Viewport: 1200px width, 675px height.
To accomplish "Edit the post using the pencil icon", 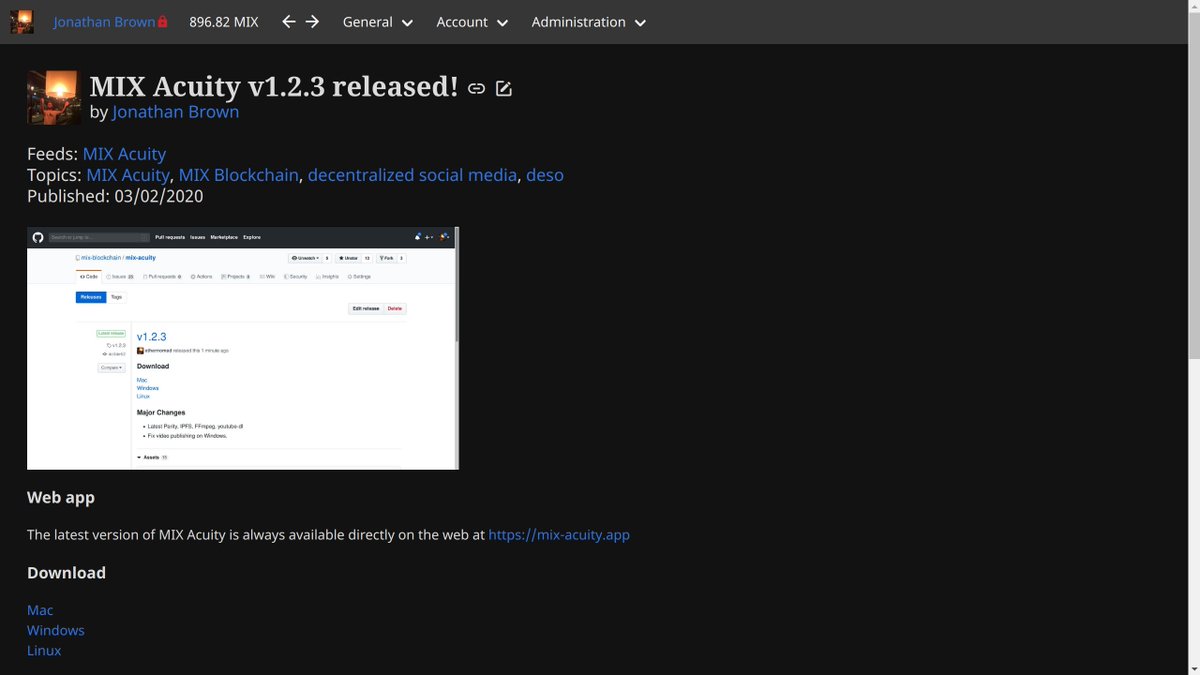I will click(x=504, y=89).
